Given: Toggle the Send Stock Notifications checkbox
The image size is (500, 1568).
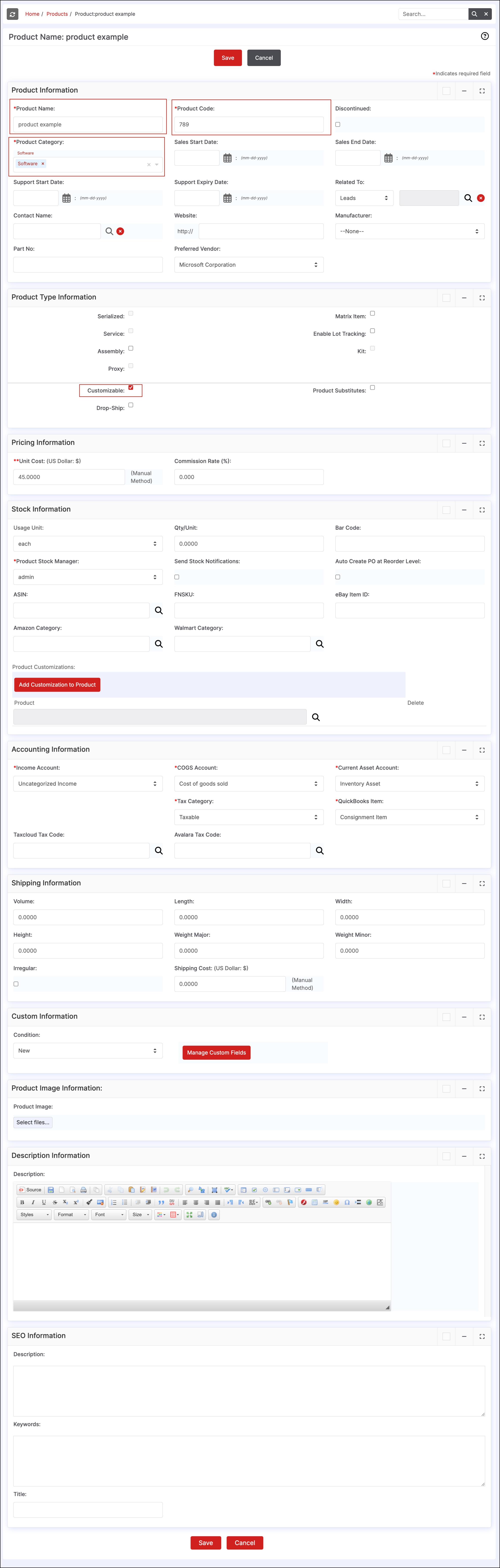Looking at the screenshot, I should [177, 577].
